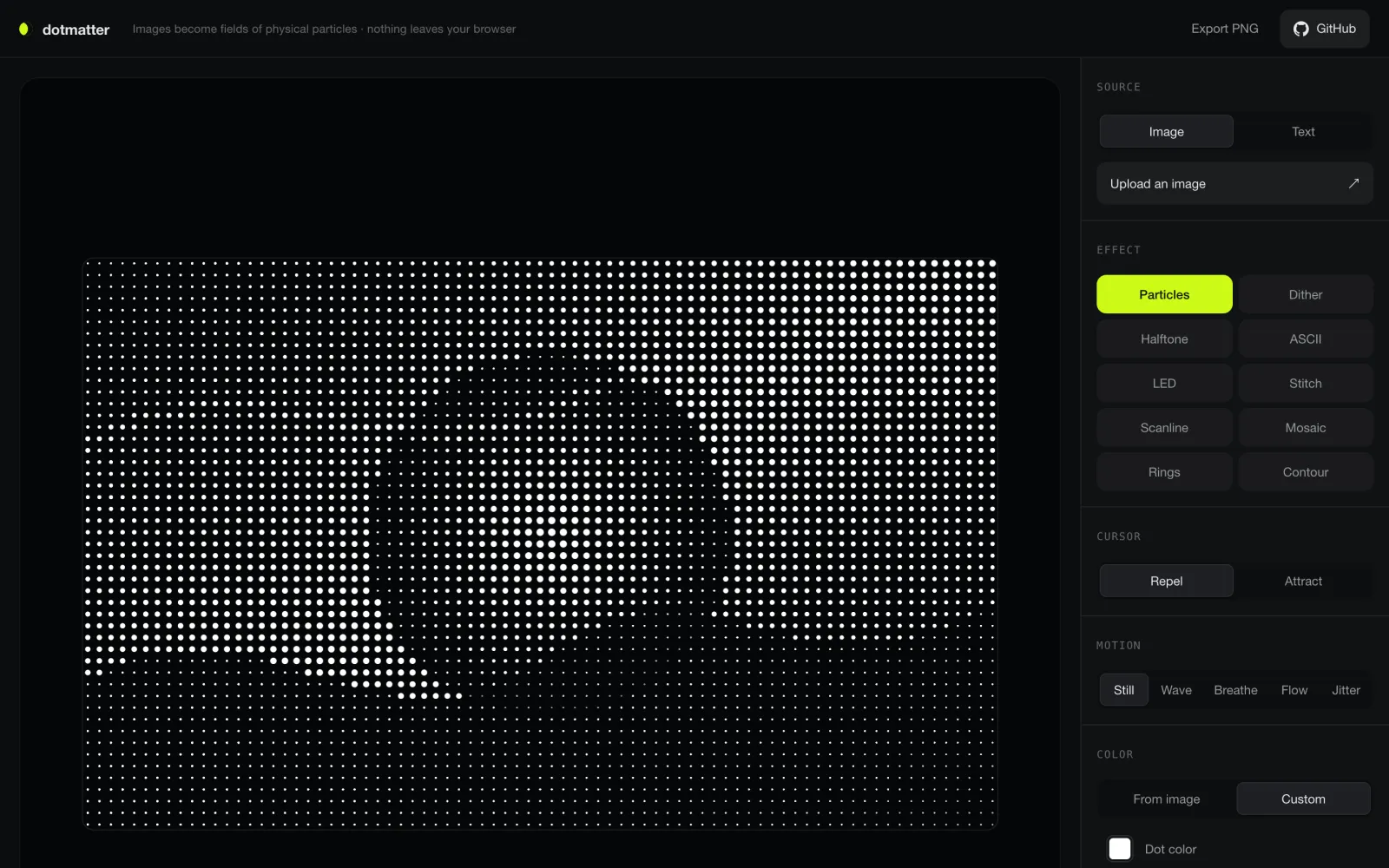Screen dimensions: 1389x868
Task: Select the Dither effect
Action: pyautogui.click(x=1305, y=294)
